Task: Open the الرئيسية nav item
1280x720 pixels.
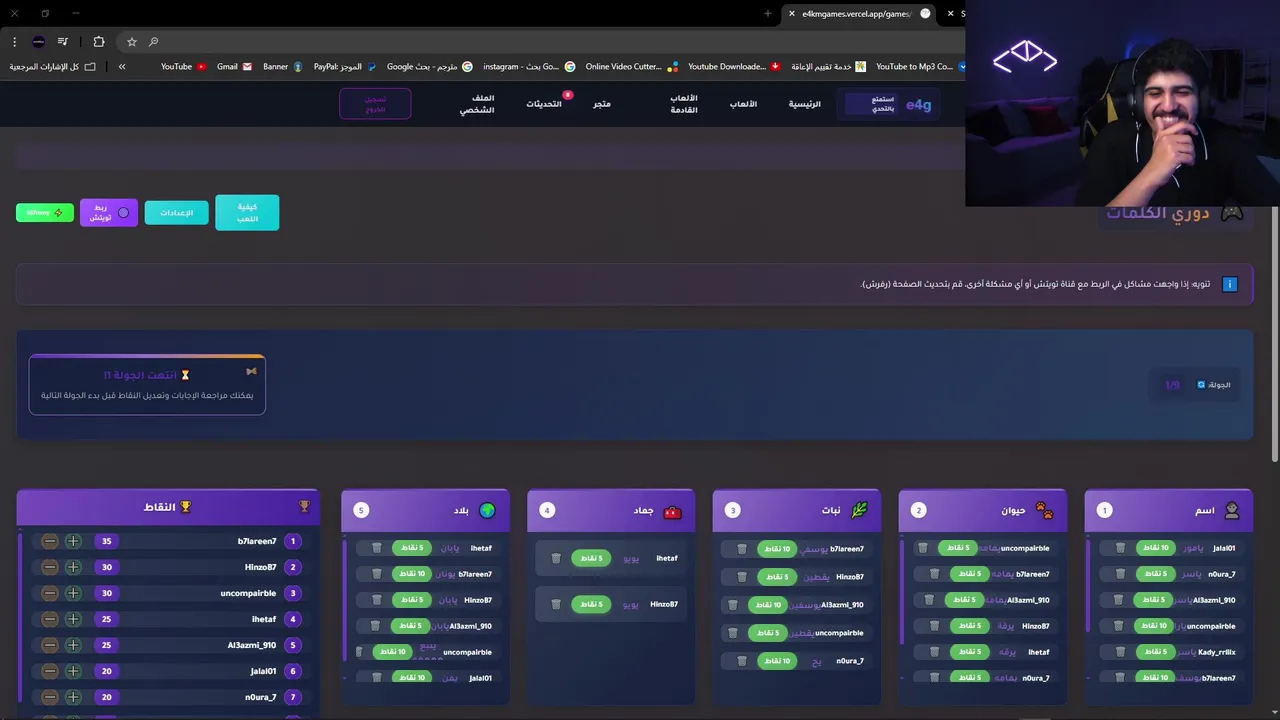Action: pos(804,104)
